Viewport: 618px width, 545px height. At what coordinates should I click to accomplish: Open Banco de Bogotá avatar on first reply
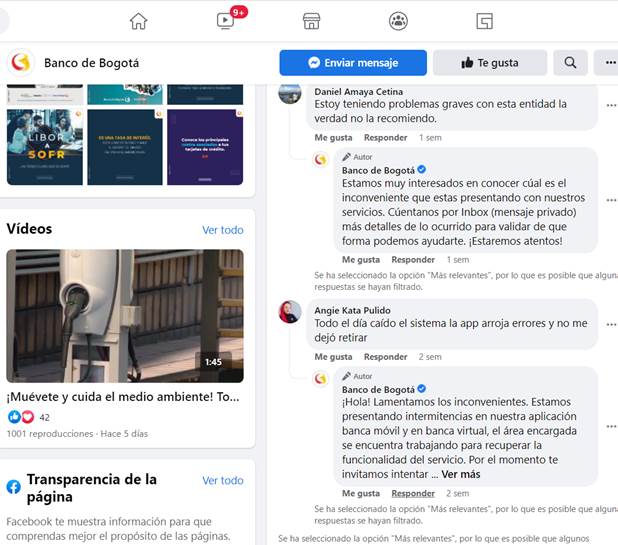pos(320,160)
